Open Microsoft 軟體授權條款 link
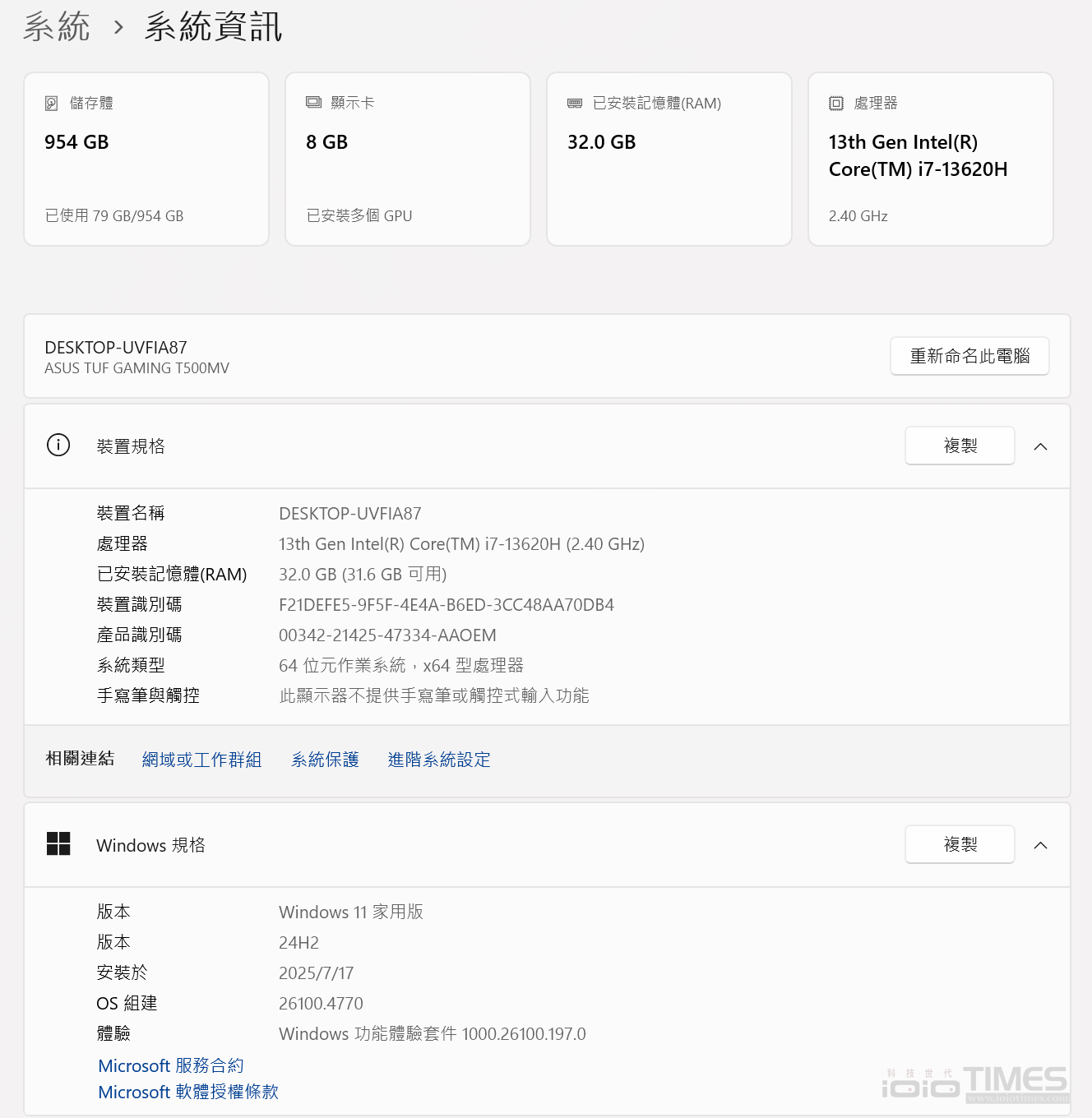This screenshot has width=1092, height=1118. pos(188,1092)
